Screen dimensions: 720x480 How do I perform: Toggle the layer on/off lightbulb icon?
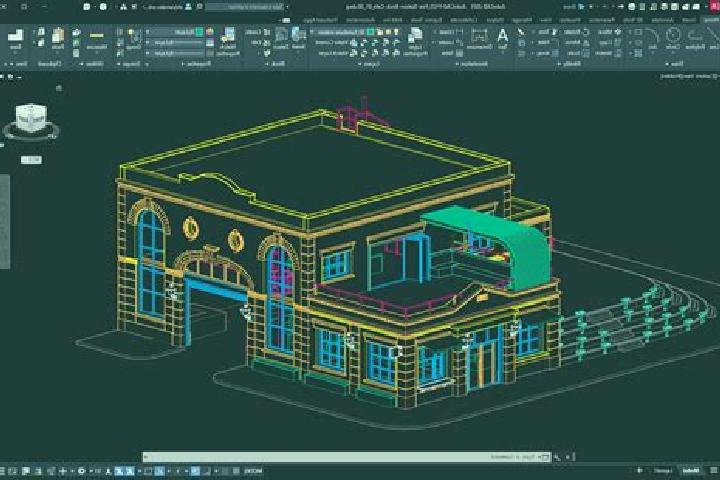396,32
